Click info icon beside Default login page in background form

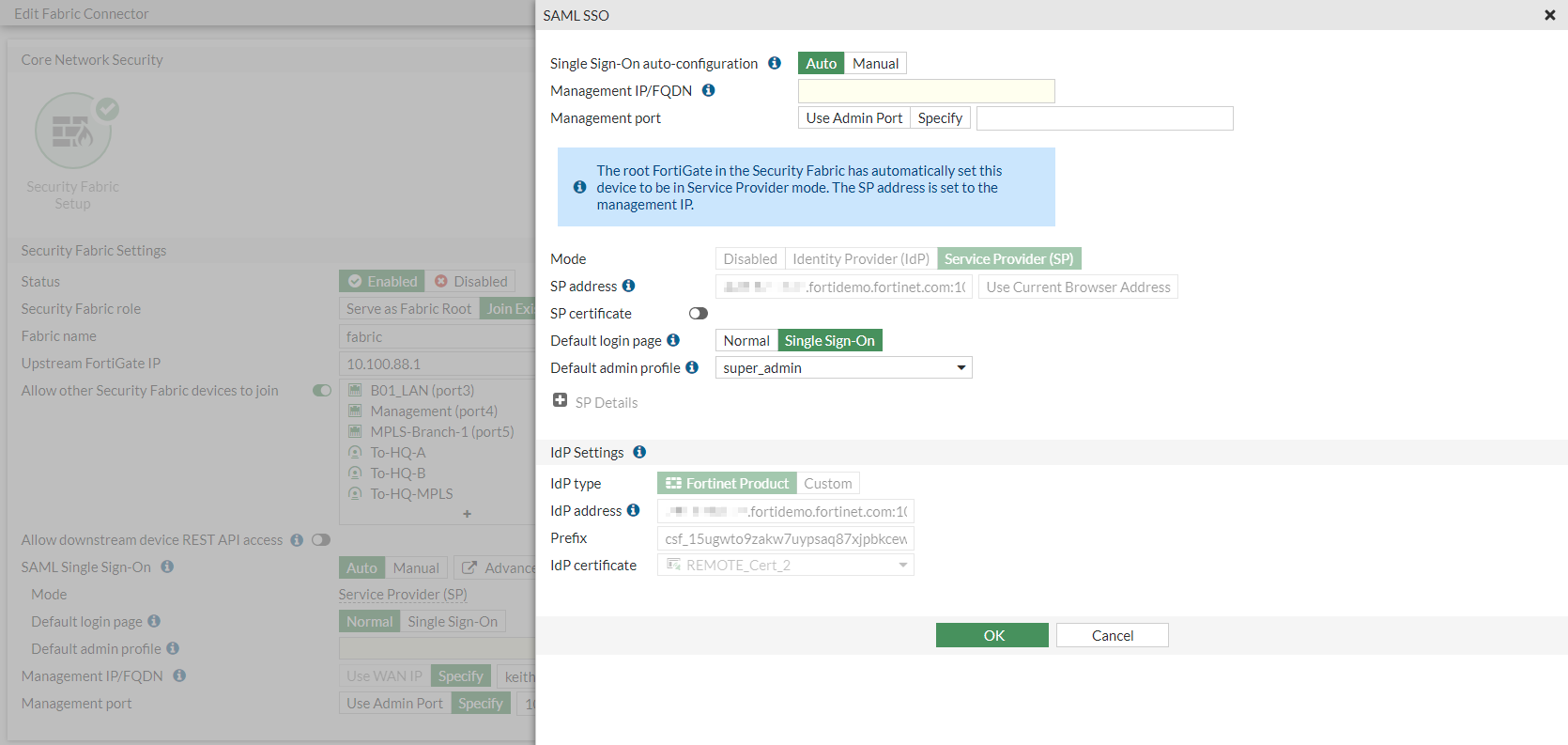coord(154,621)
